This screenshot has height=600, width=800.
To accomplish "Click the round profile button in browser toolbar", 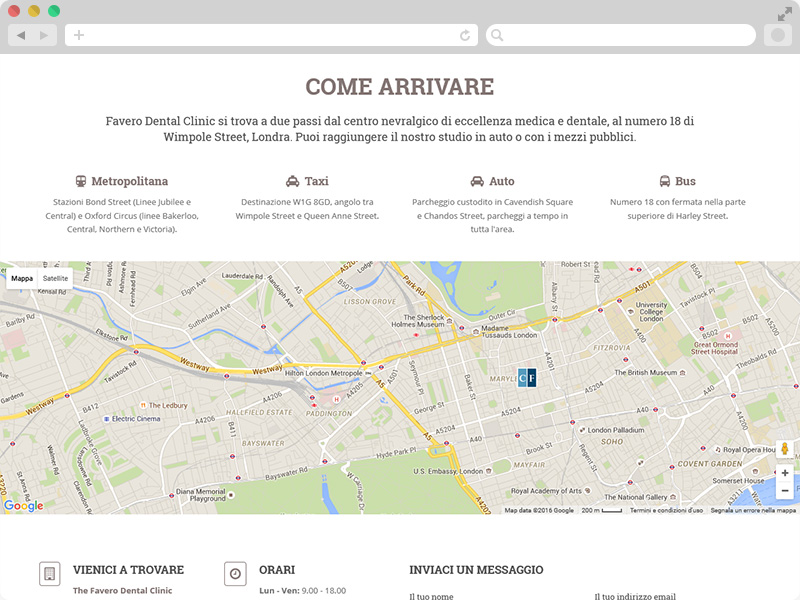I will (x=778, y=35).
